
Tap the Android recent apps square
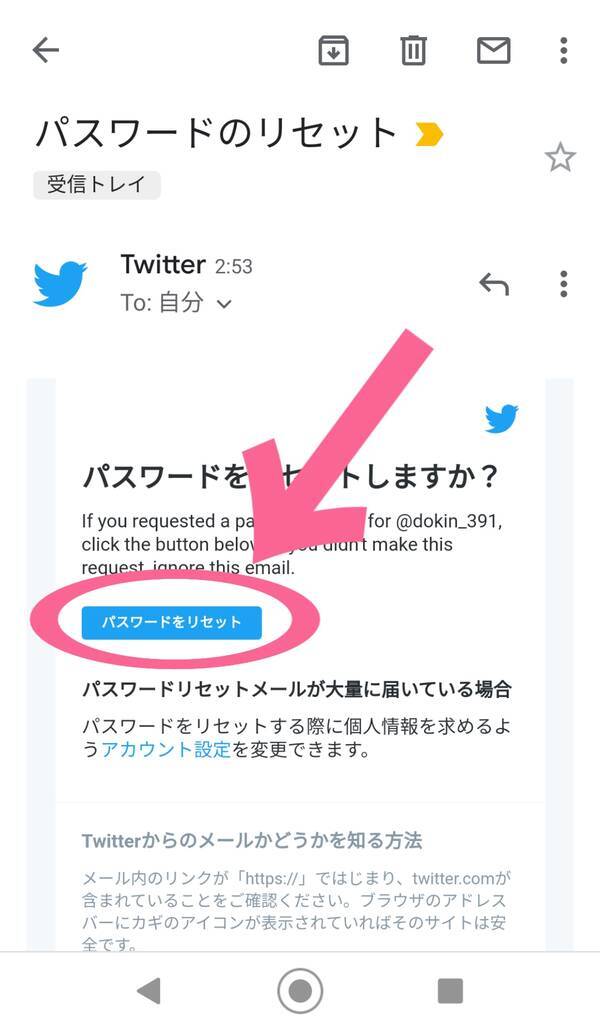[x=450, y=990]
